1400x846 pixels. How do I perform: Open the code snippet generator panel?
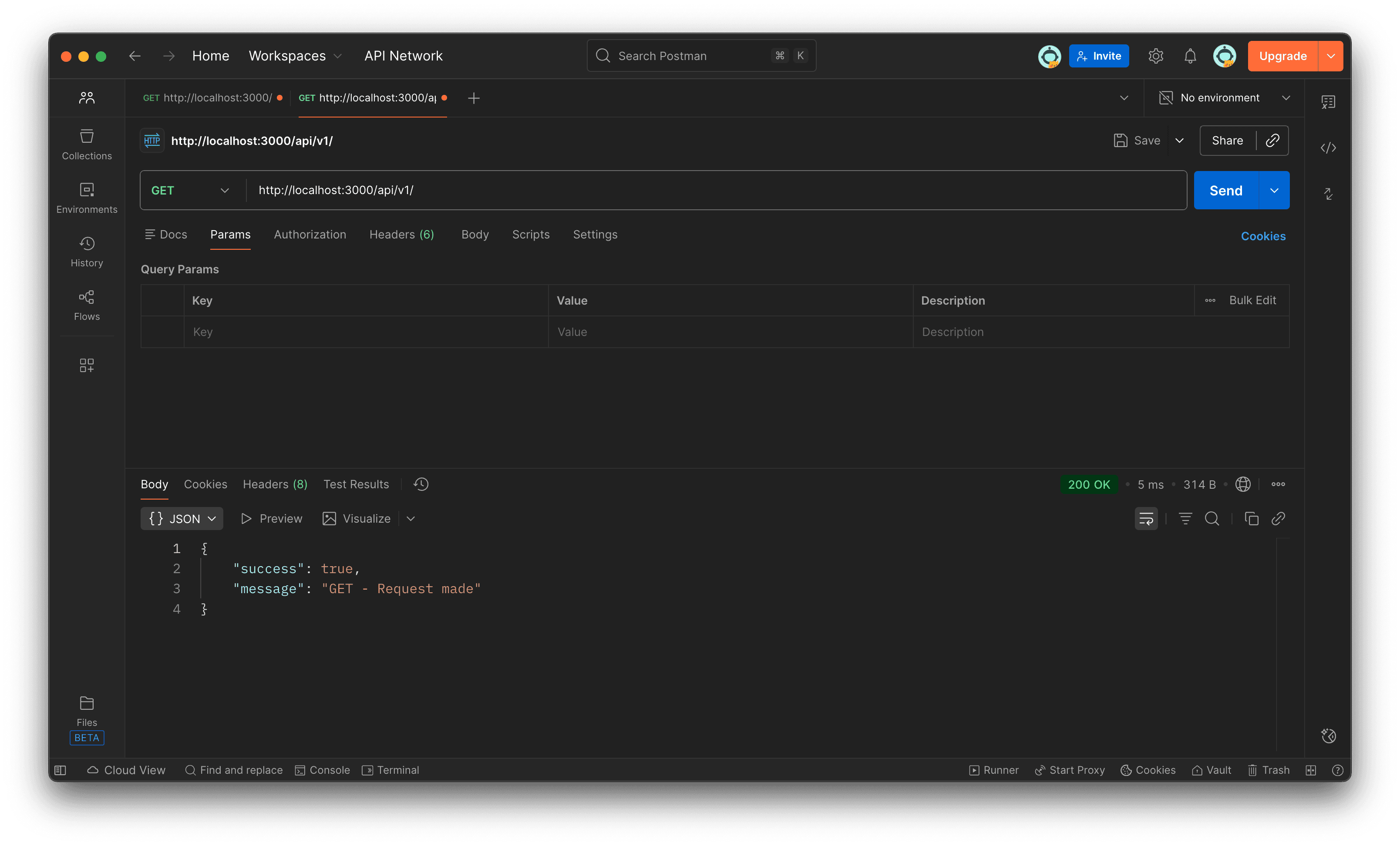coord(1329,148)
